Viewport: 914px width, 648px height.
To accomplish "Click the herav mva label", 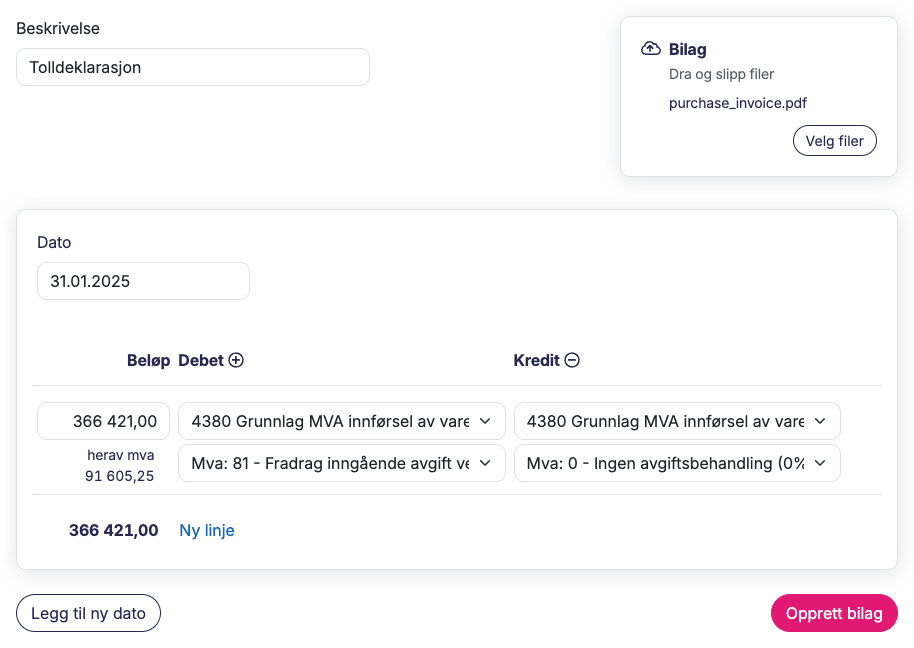I will pyautogui.click(x=121, y=455).
